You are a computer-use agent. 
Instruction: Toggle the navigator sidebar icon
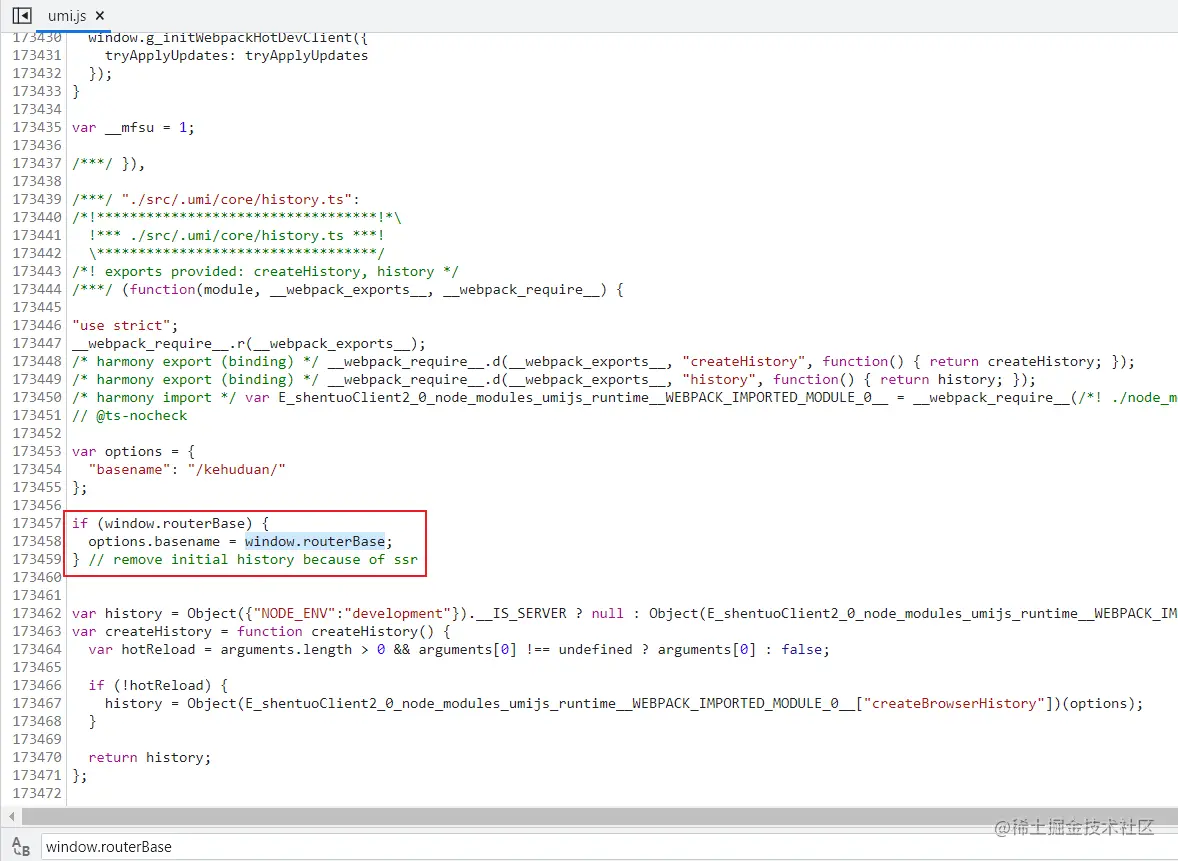[x=22, y=15]
